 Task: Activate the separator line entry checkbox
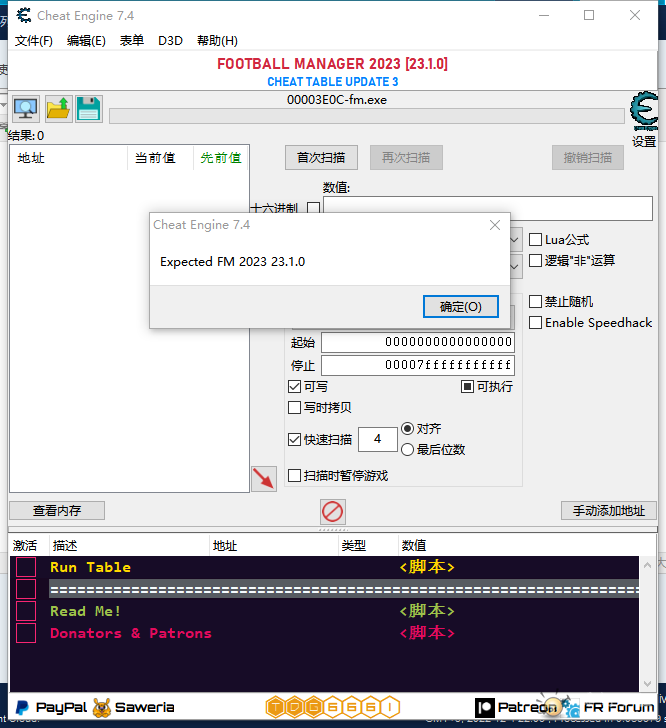click(x=26, y=589)
